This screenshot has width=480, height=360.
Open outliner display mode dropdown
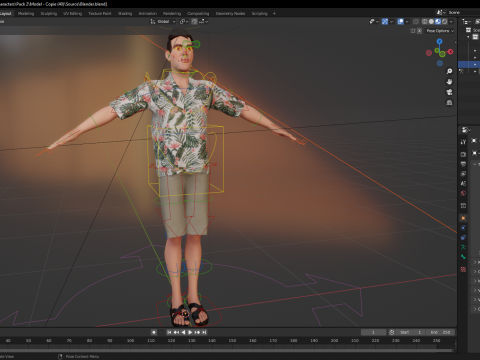click(x=466, y=21)
